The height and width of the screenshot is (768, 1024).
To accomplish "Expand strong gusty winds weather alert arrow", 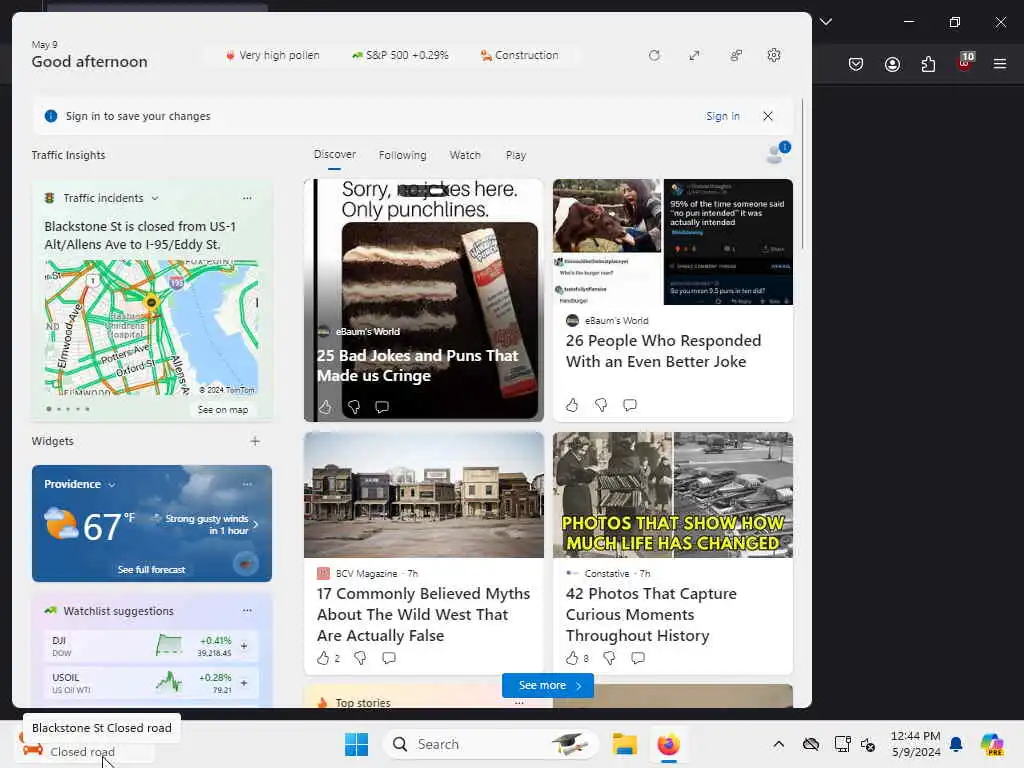I will (x=255, y=524).
